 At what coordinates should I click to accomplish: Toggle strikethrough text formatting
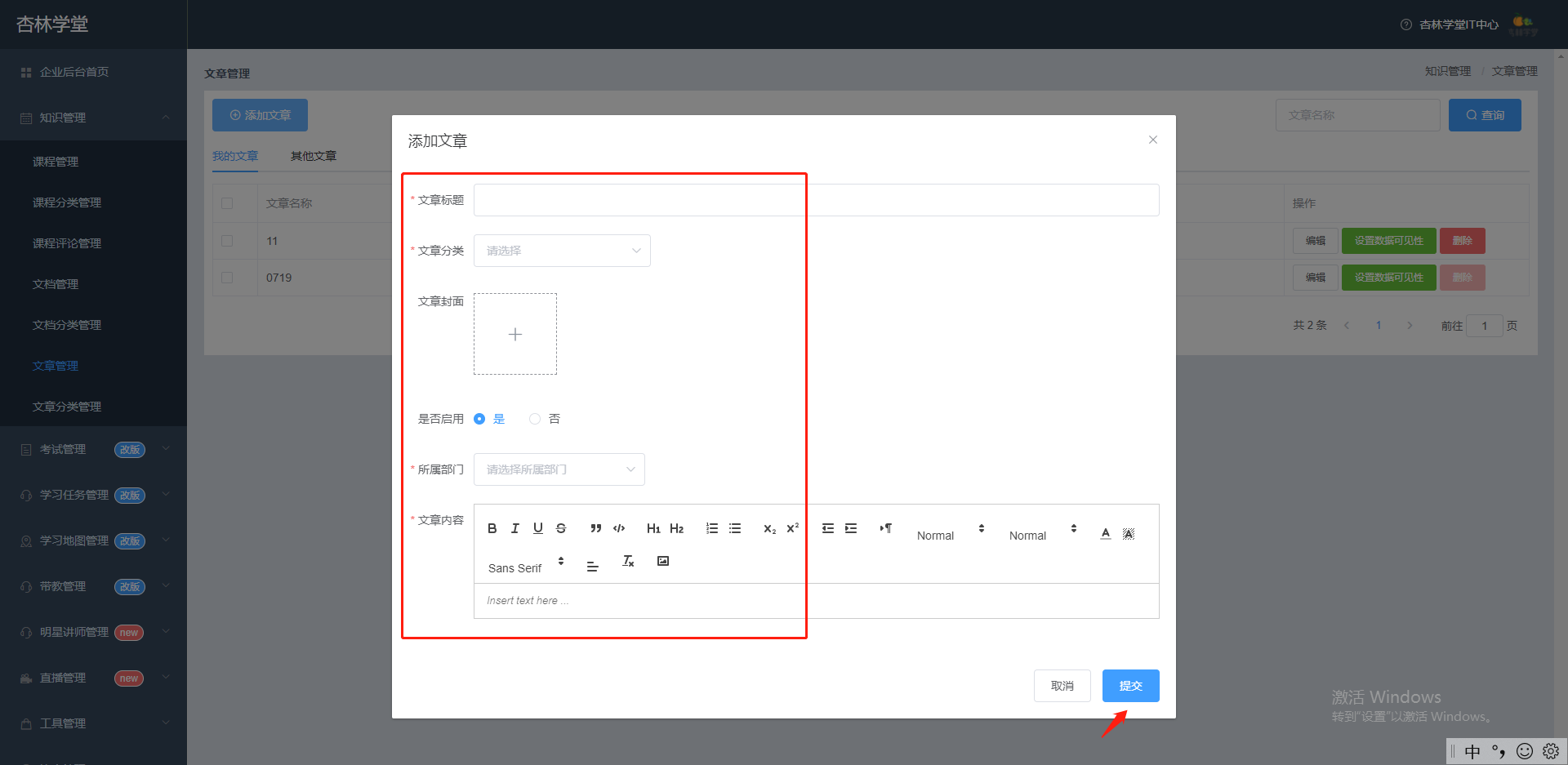[561, 528]
